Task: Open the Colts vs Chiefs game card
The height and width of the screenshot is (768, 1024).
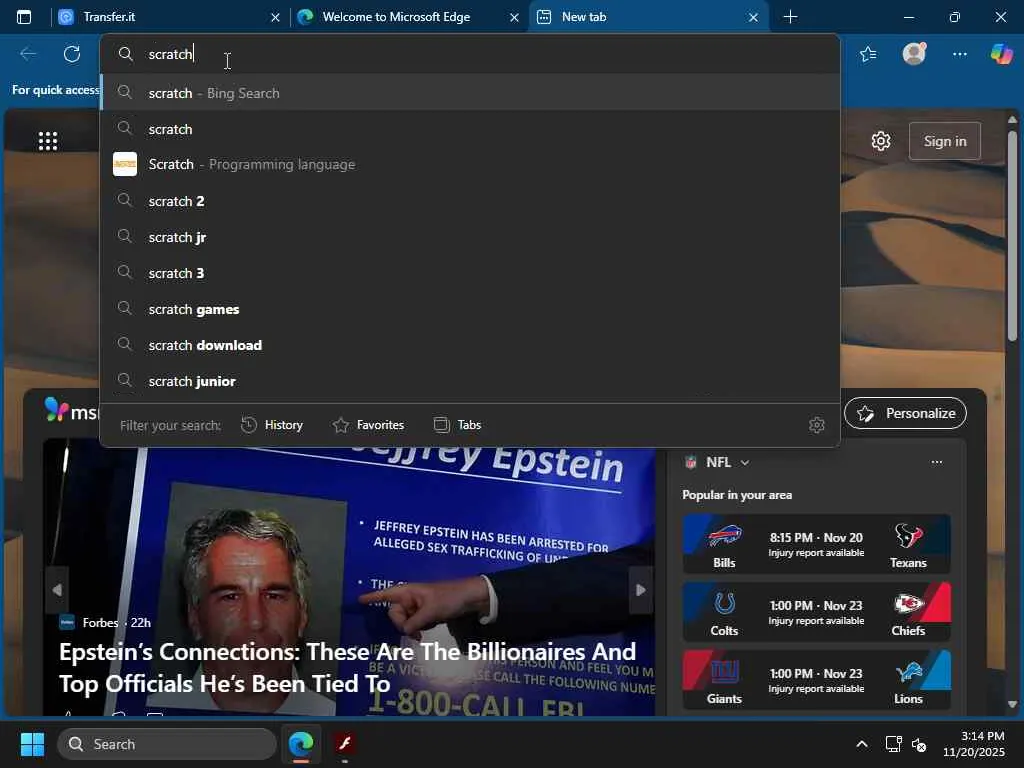Action: coord(816,612)
